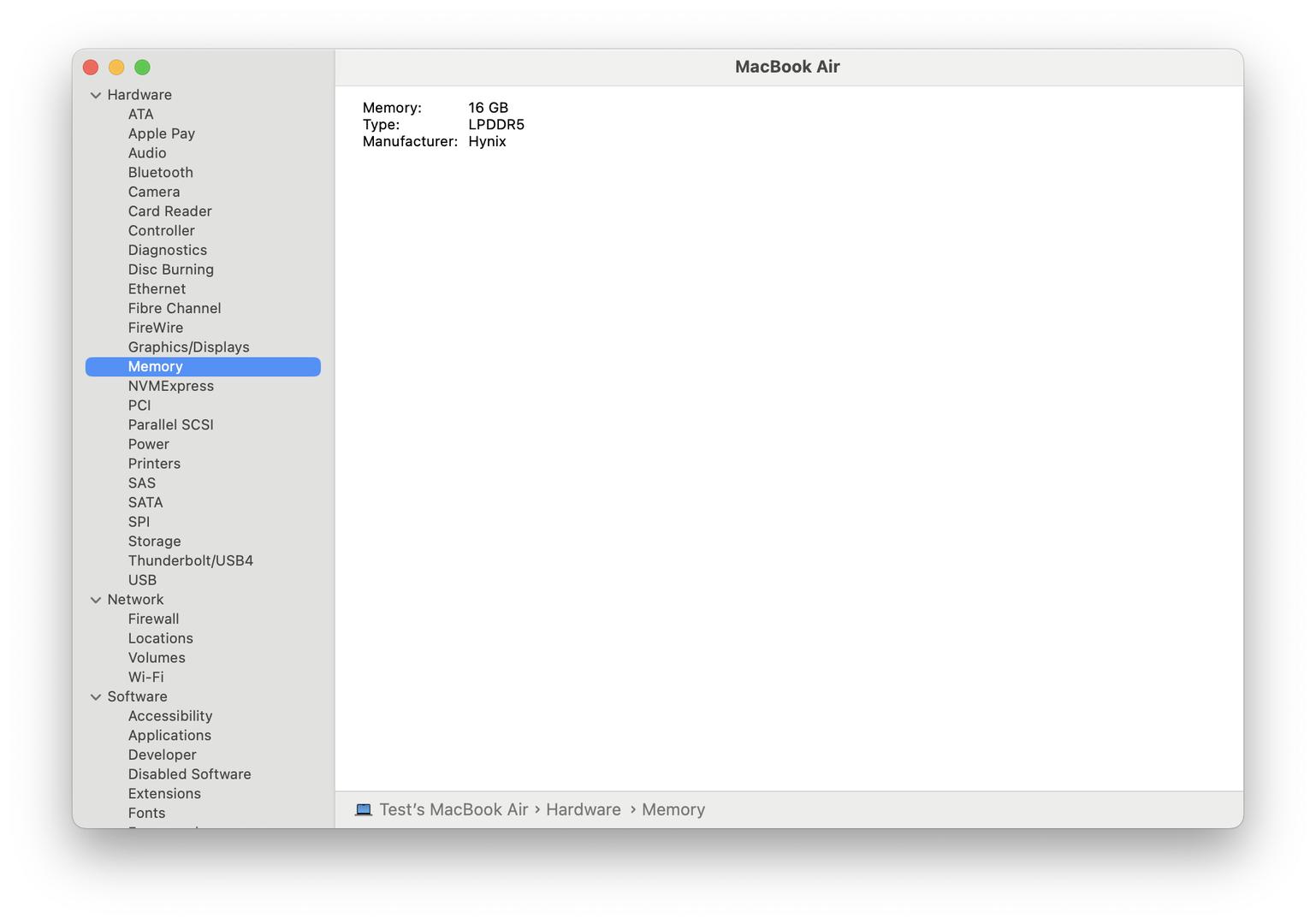
Task: Select NVMExpress in the sidebar
Action: 170,386
